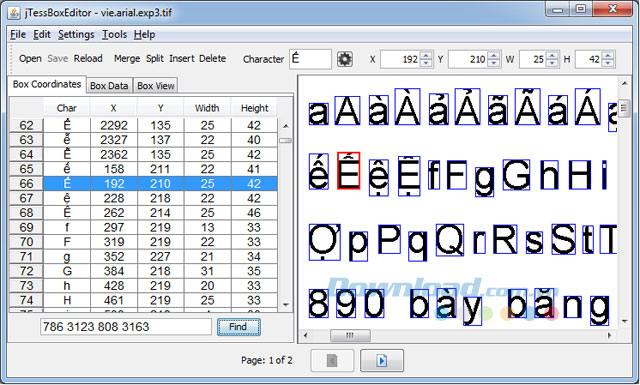
Task: Increase the Y value with up arrow
Action: (493, 56)
